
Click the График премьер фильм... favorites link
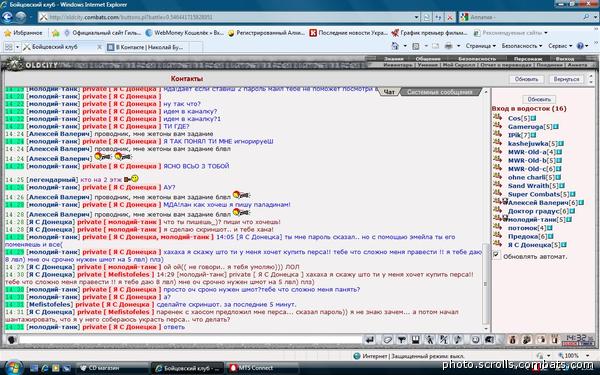tap(429, 33)
